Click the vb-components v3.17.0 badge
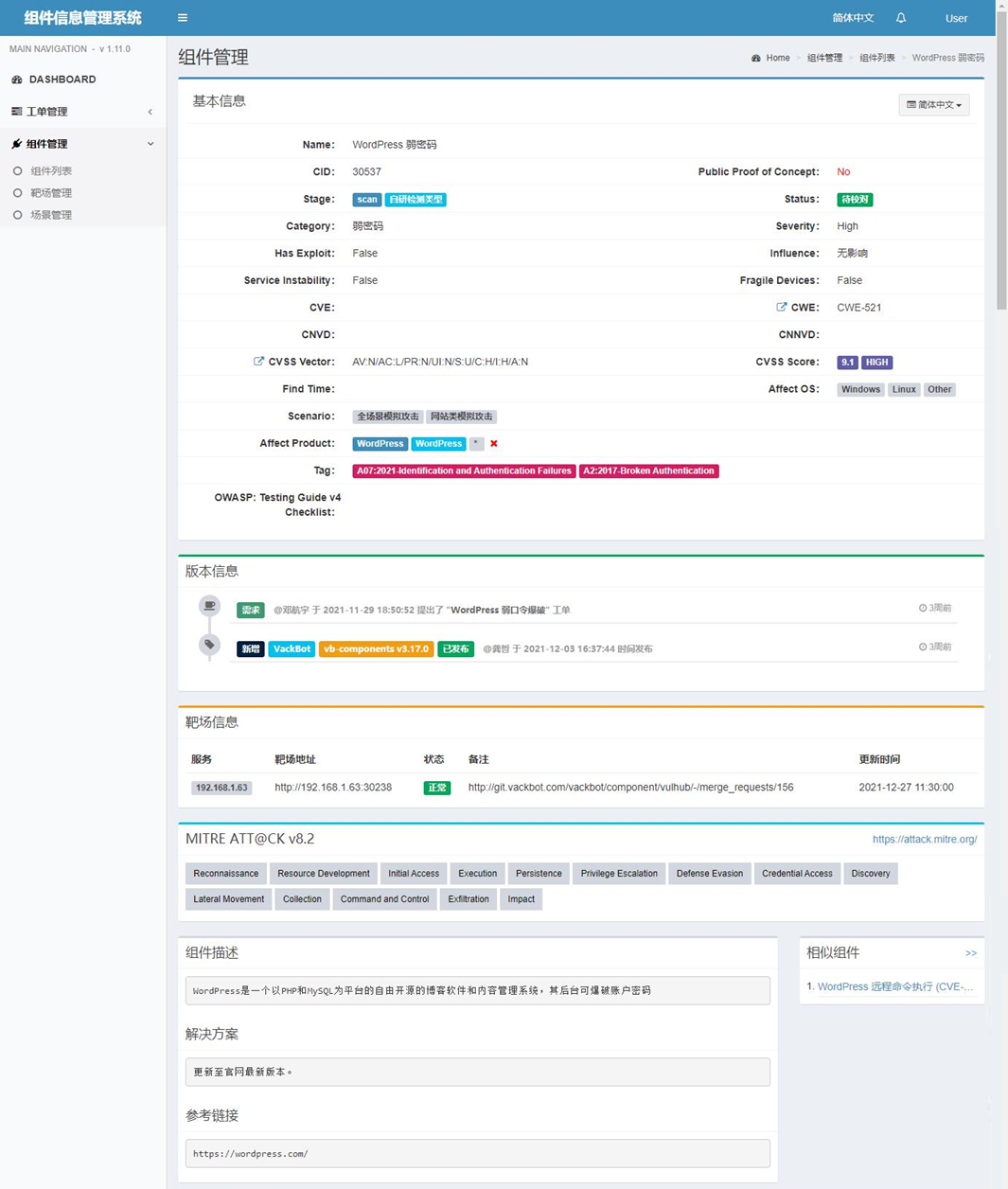 pos(377,649)
